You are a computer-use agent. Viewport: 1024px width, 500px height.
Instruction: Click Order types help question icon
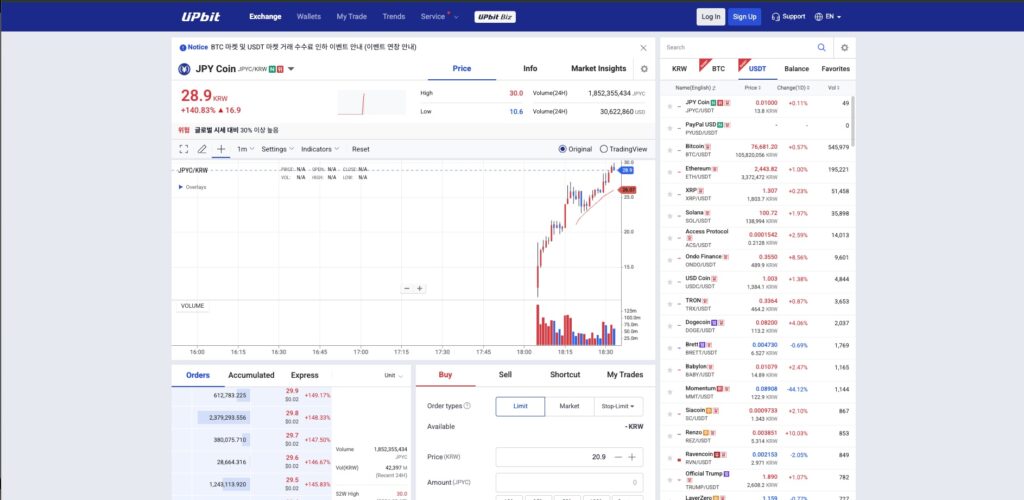coord(467,406)
